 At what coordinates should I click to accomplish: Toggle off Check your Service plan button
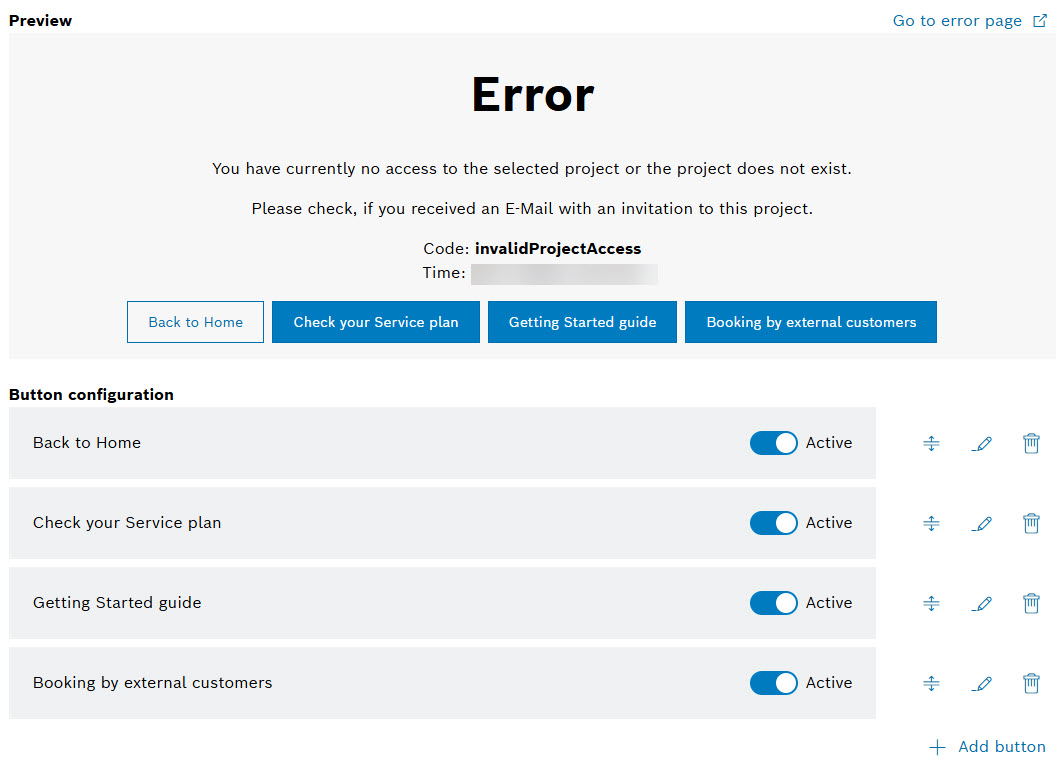point(773,523)
